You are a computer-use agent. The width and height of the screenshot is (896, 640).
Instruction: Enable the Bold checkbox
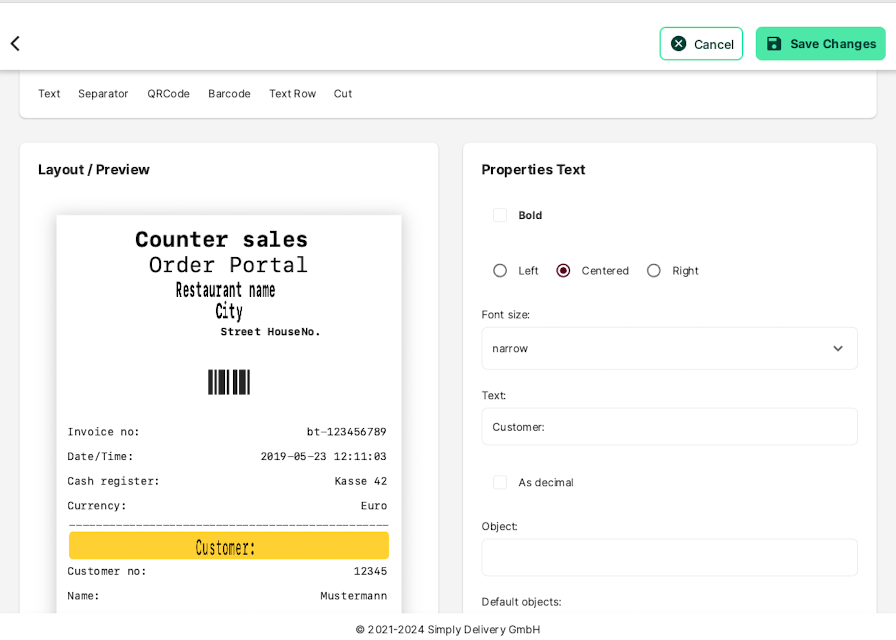(500, 215)
